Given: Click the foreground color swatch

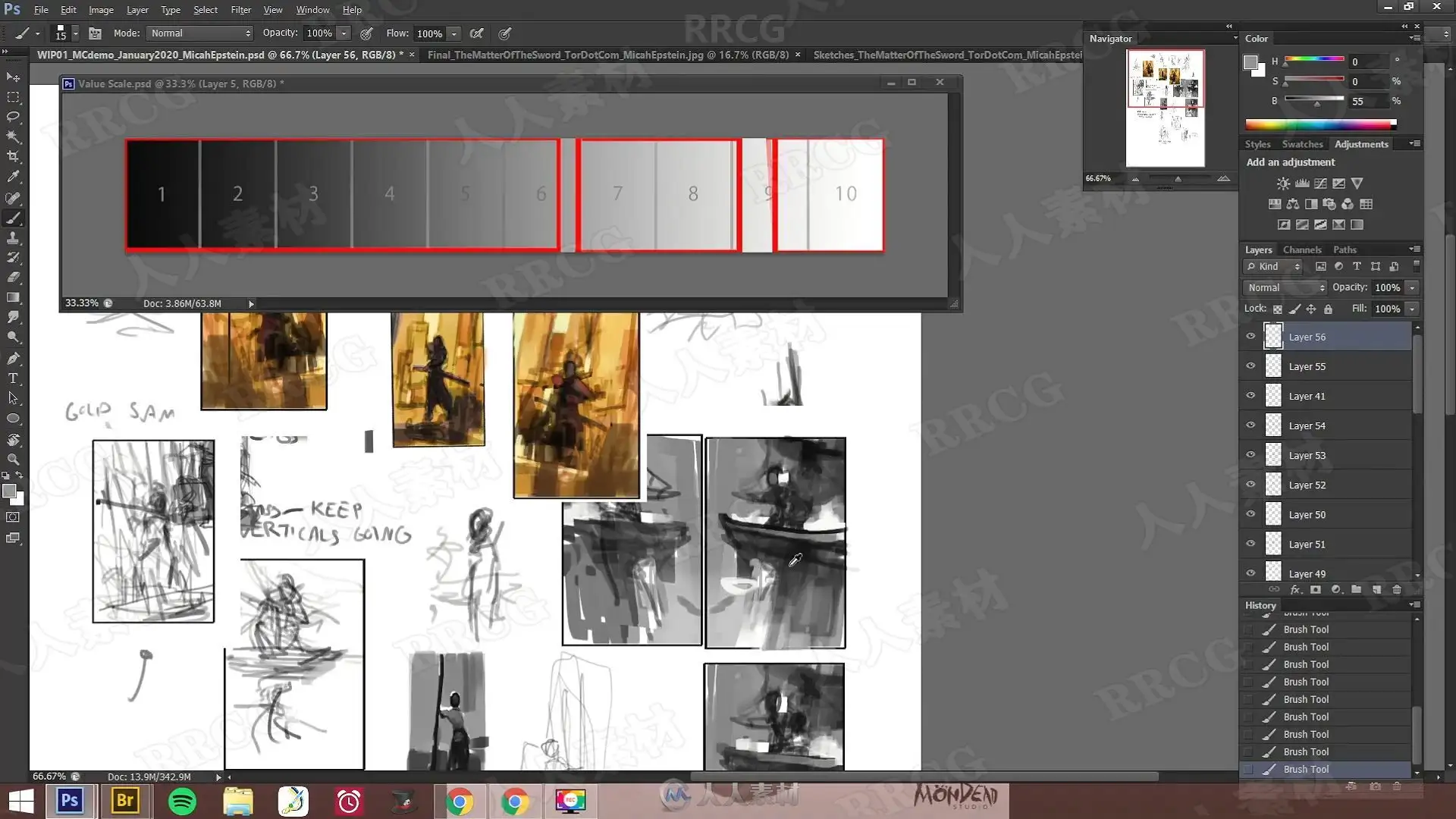Looking at the screenshot, I should point(9,491).
